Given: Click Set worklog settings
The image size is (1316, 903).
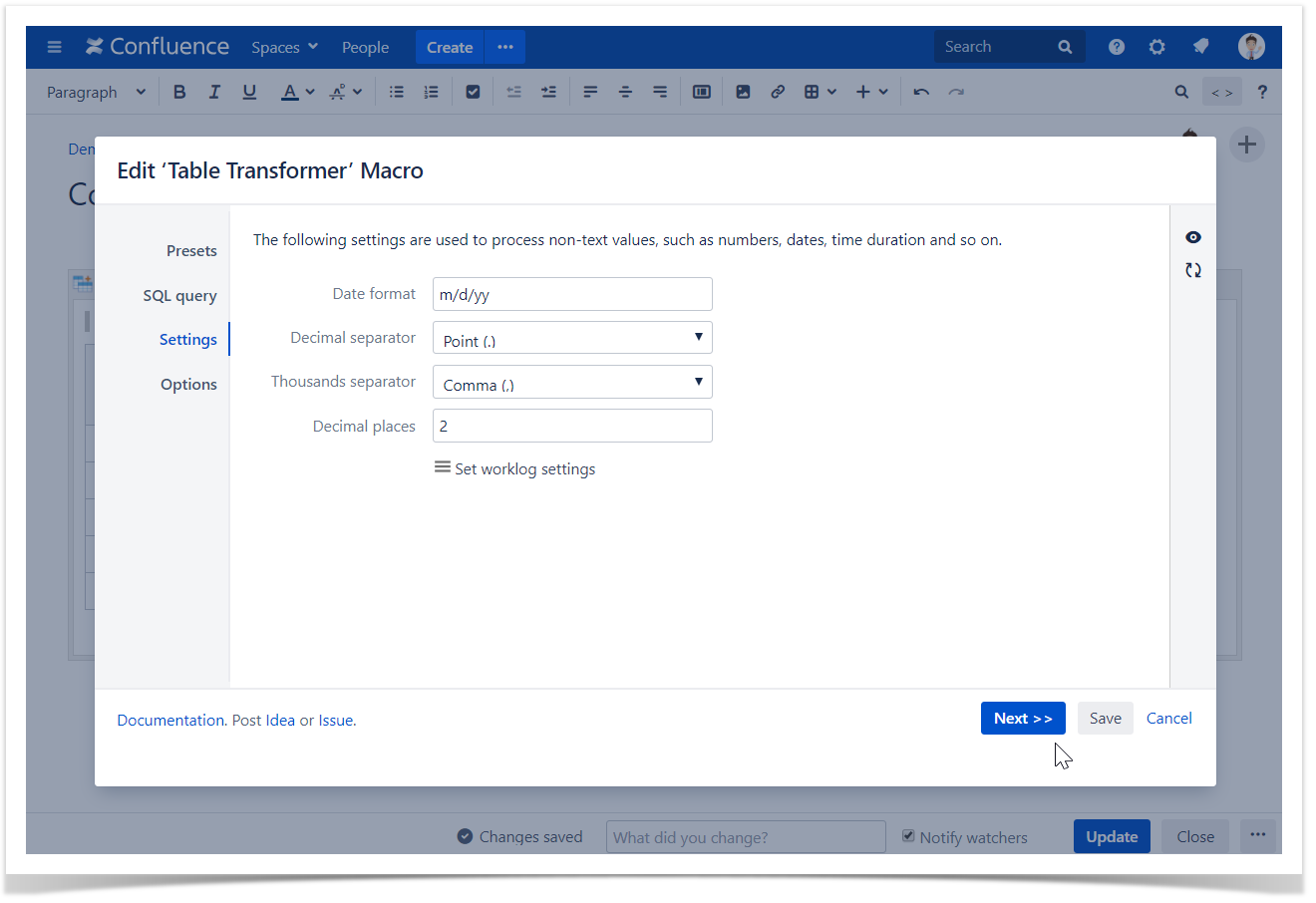Looking at the screenshot, I should click(514, 468).
